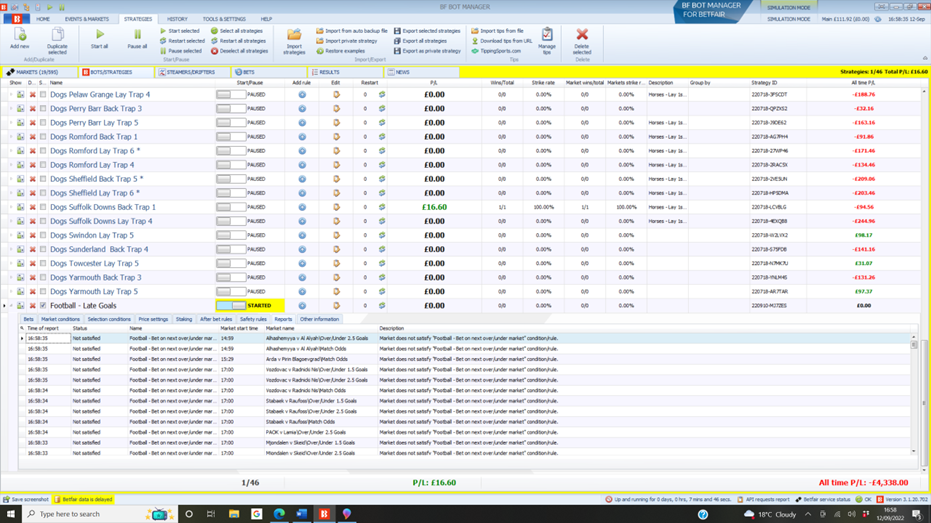Screen dimensions: 931x523
Task: Toggle the Football - Late Goals started switch
Action: coord(231,306)
